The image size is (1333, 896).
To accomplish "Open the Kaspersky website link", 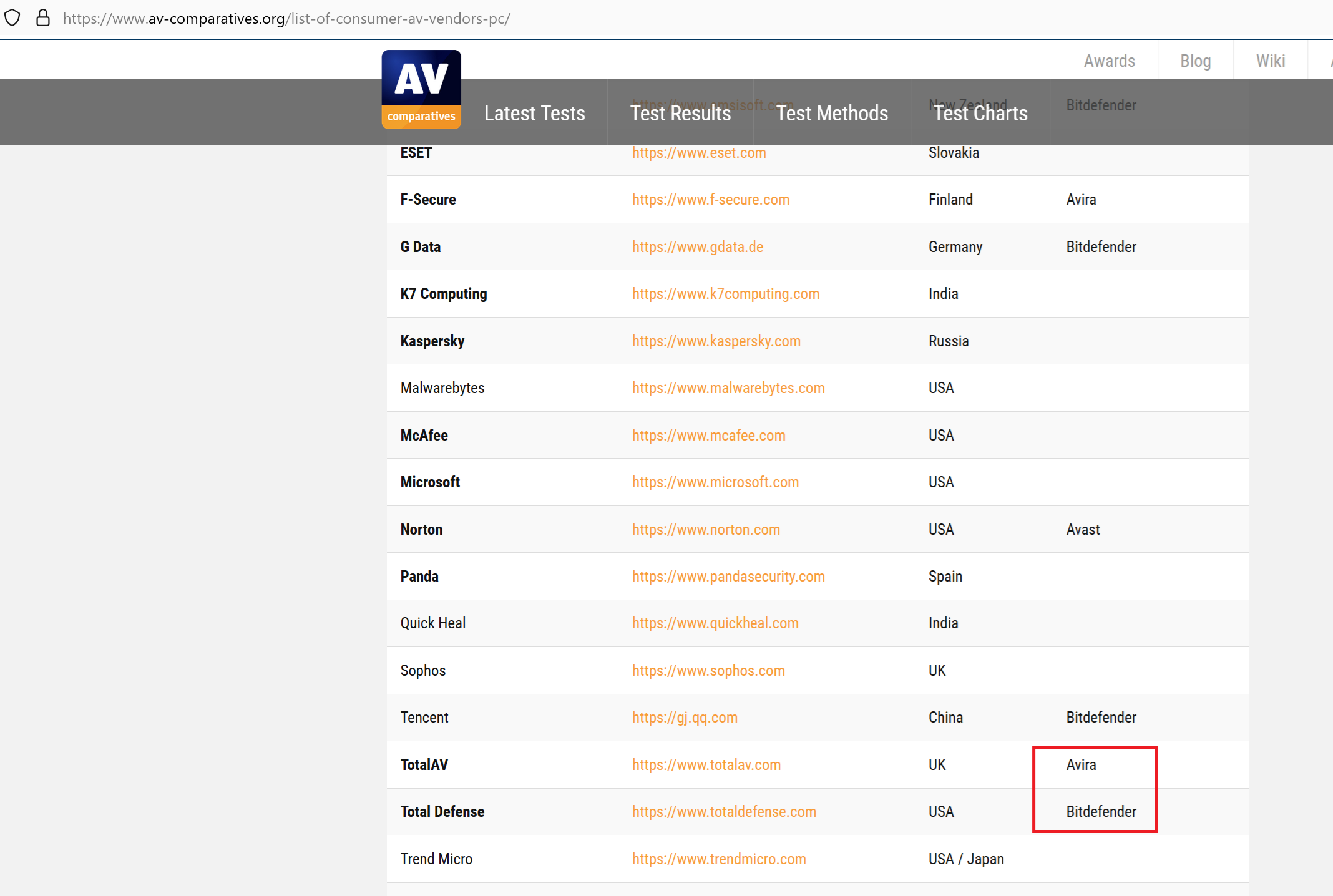I will tap(716, 341).
